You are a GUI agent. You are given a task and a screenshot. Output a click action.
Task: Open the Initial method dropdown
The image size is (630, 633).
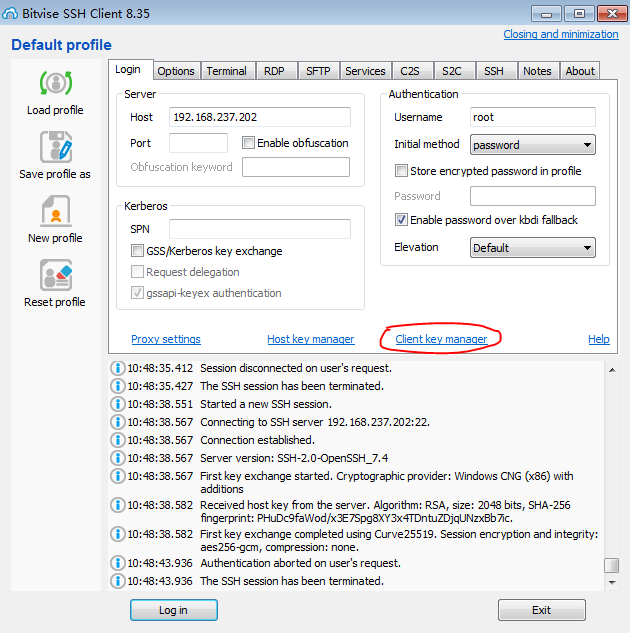(532, 145)
